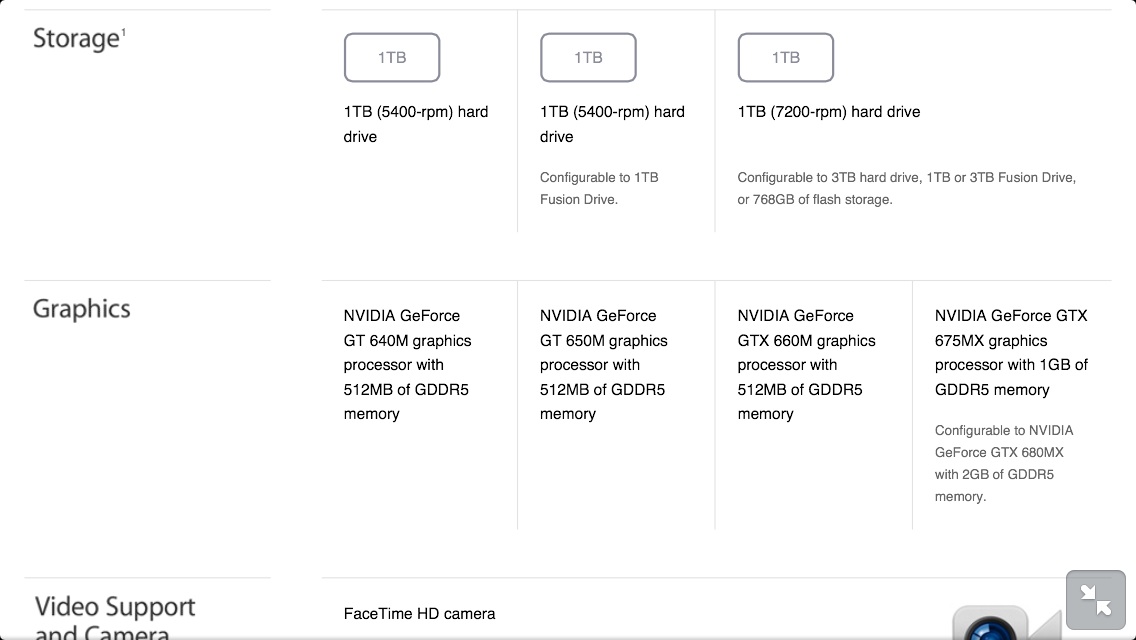Viewport: 1136px width, 640px height.
Task: Open the Storage footnote superscript 1
Action: coord(123,32)
